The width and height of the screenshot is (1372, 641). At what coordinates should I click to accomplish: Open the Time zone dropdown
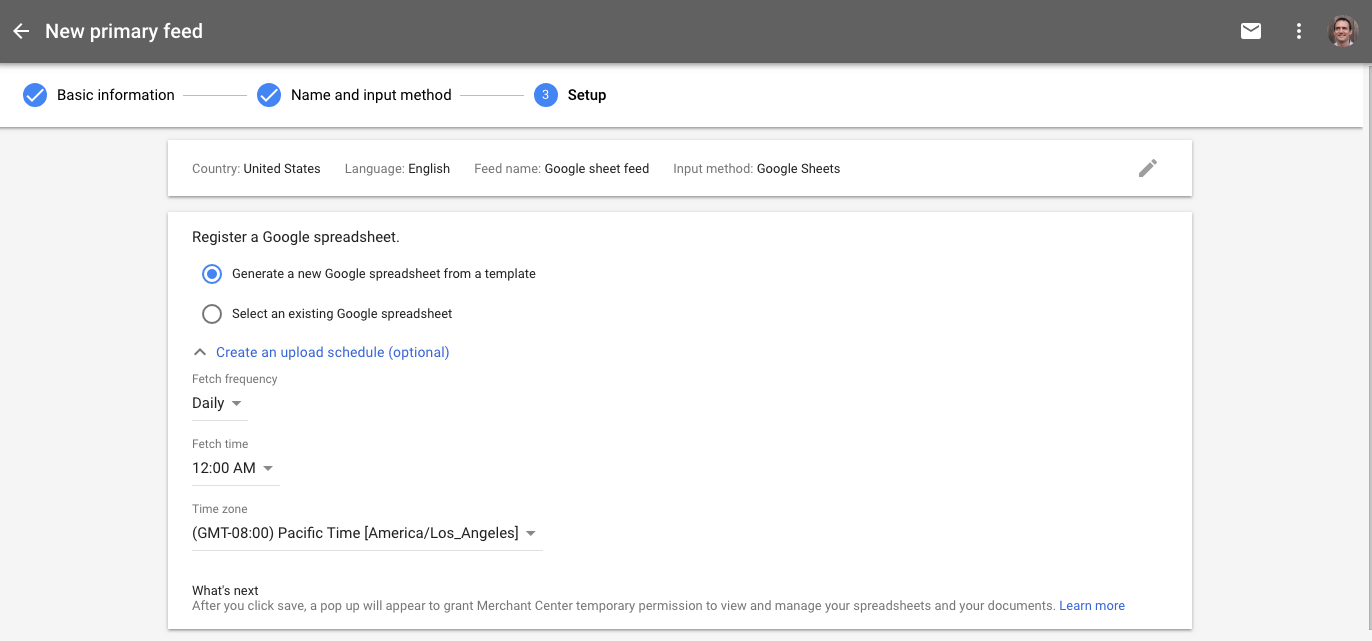pos(366,533)
